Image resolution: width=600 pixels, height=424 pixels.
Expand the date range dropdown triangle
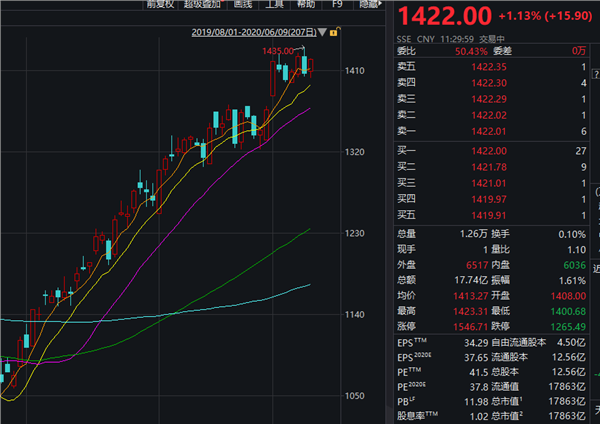point(323,32)
